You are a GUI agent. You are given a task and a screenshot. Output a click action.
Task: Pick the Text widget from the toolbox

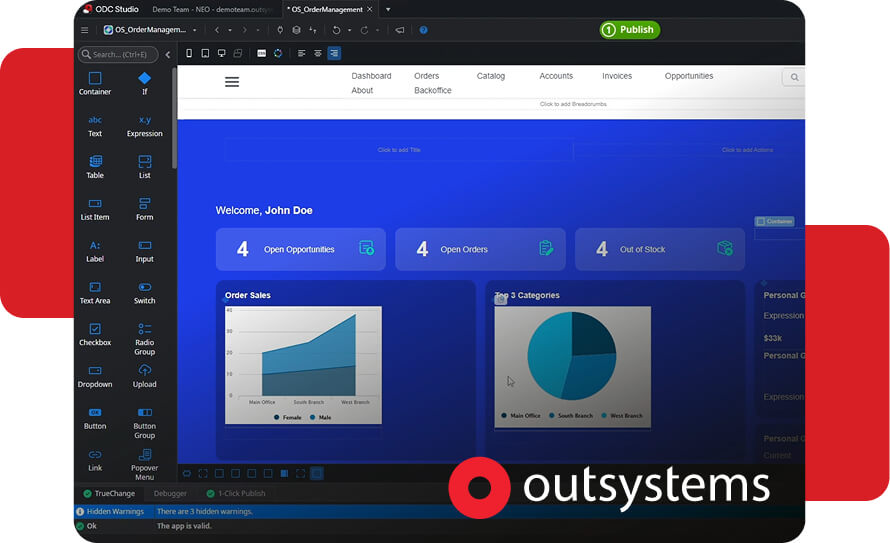(x=95, y=126)
